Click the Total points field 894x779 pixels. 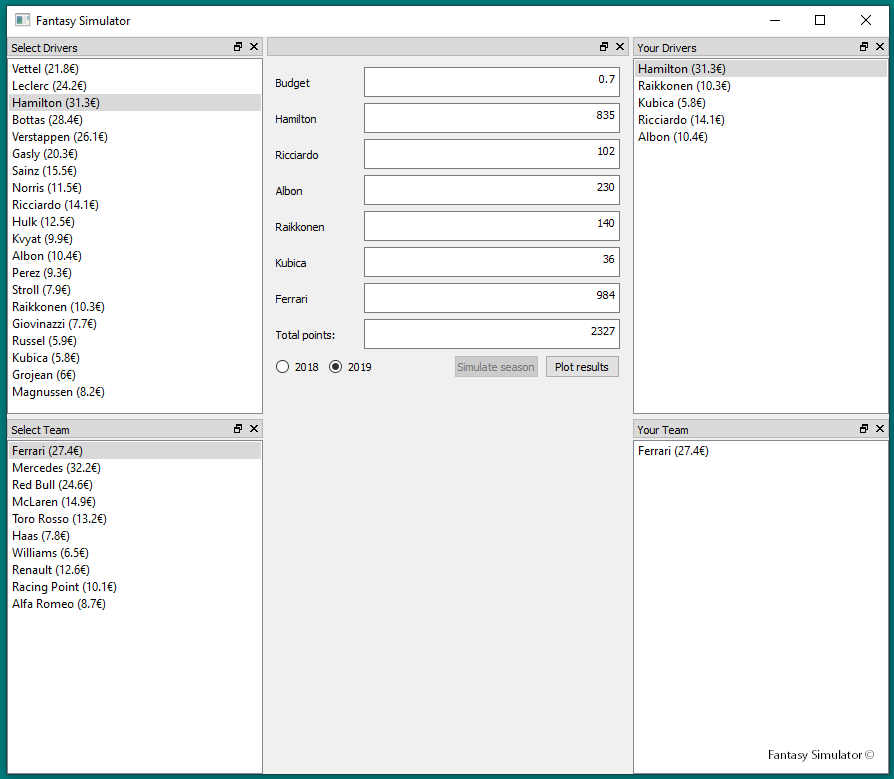tap(491, 334)
